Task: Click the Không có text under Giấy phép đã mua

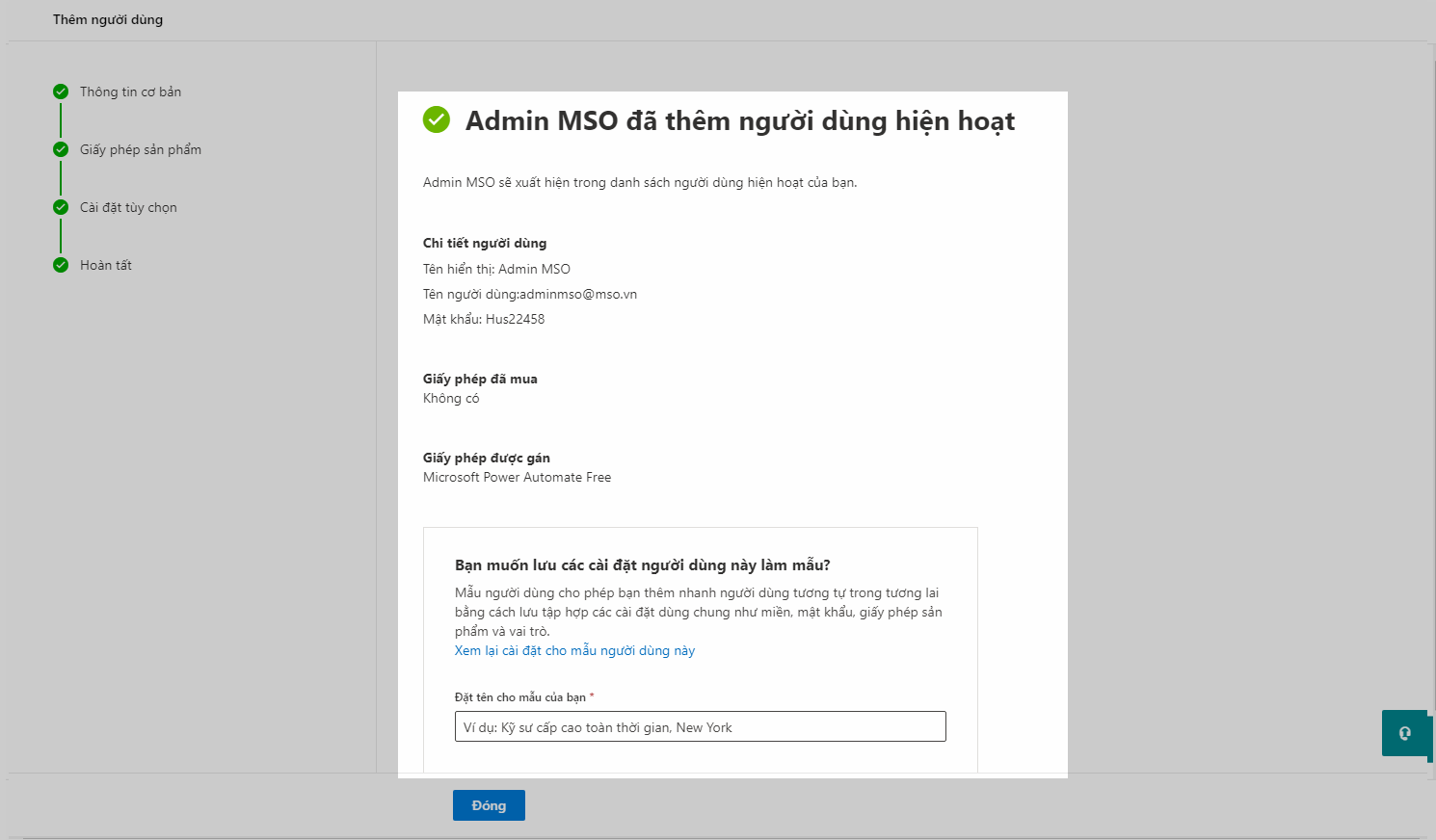Action: pos(451,399)
